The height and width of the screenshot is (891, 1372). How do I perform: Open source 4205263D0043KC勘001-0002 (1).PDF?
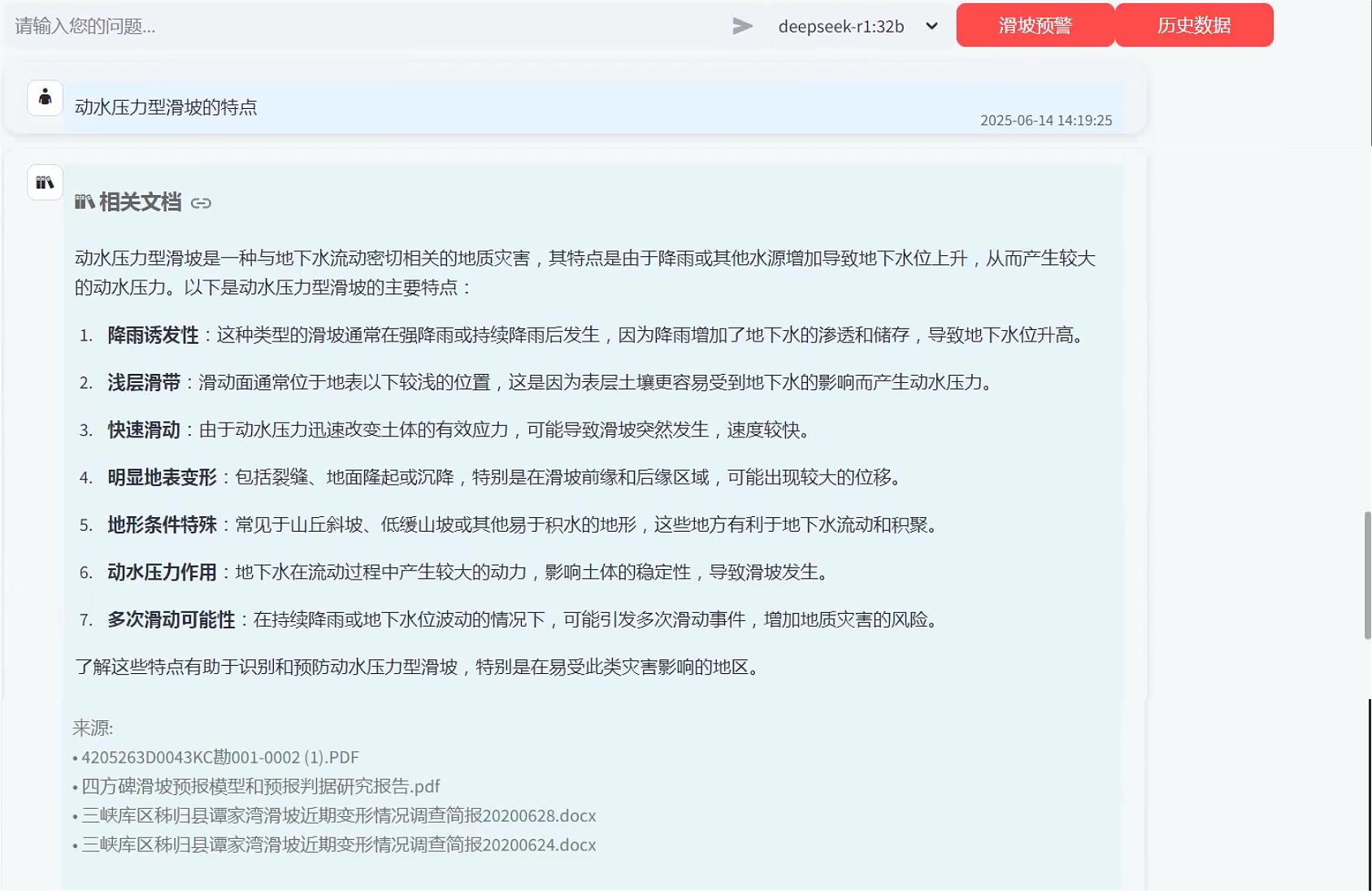(x=219, y=758)
